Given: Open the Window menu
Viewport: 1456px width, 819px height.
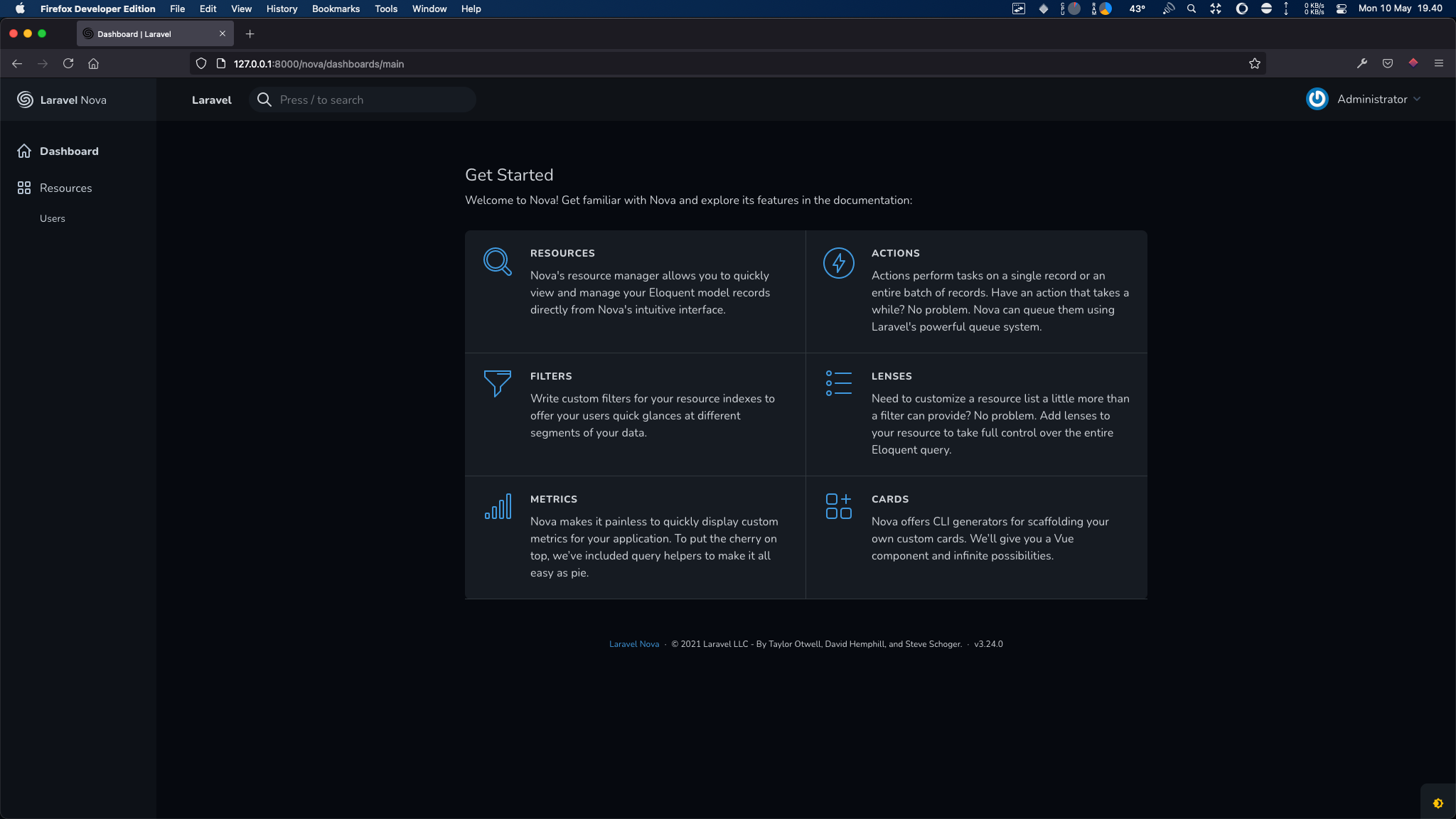Looking at the screenshot, I should (429, 9).
